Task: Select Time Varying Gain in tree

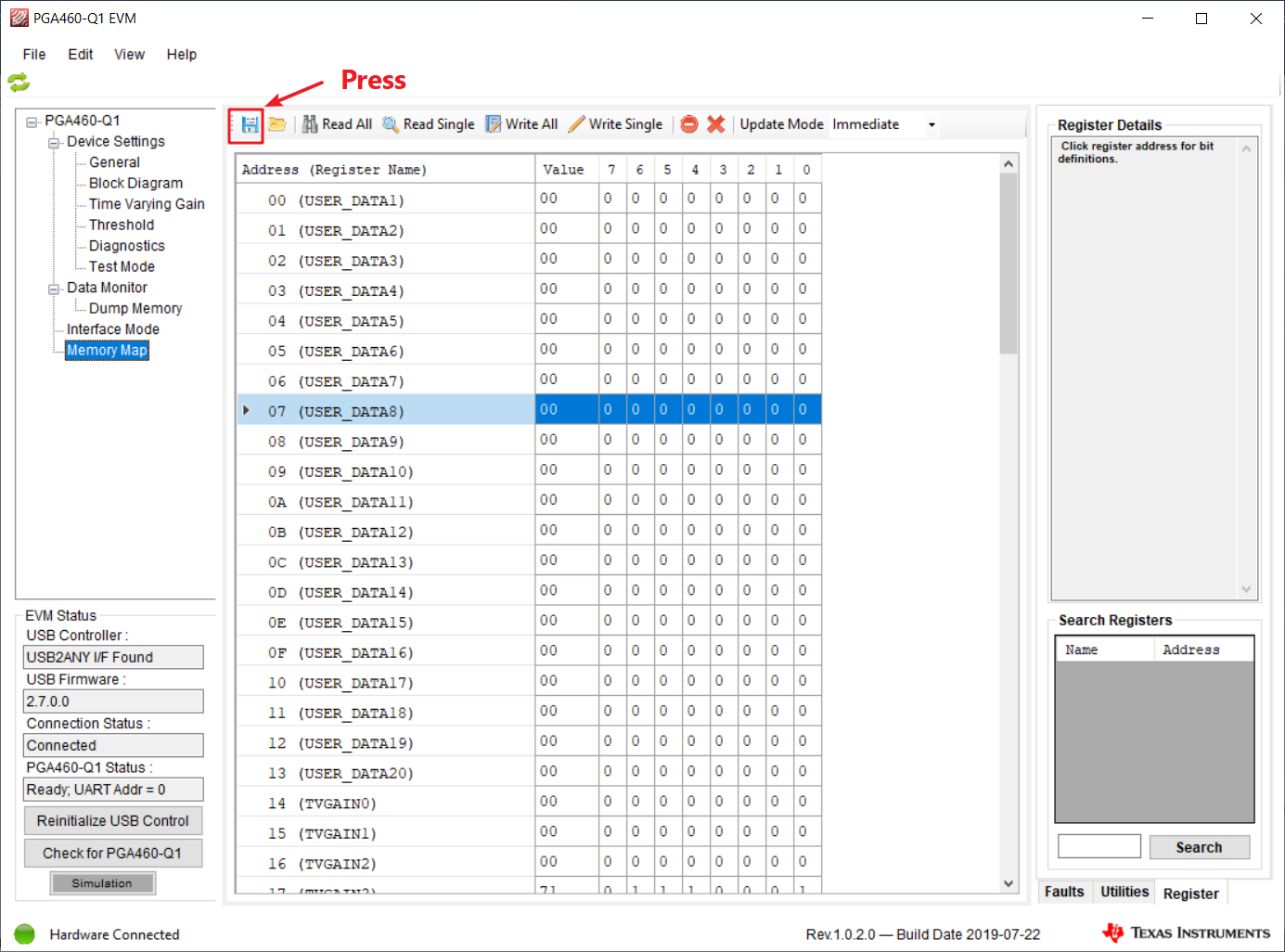Action: pyautogui.click(x=147, y=204)
